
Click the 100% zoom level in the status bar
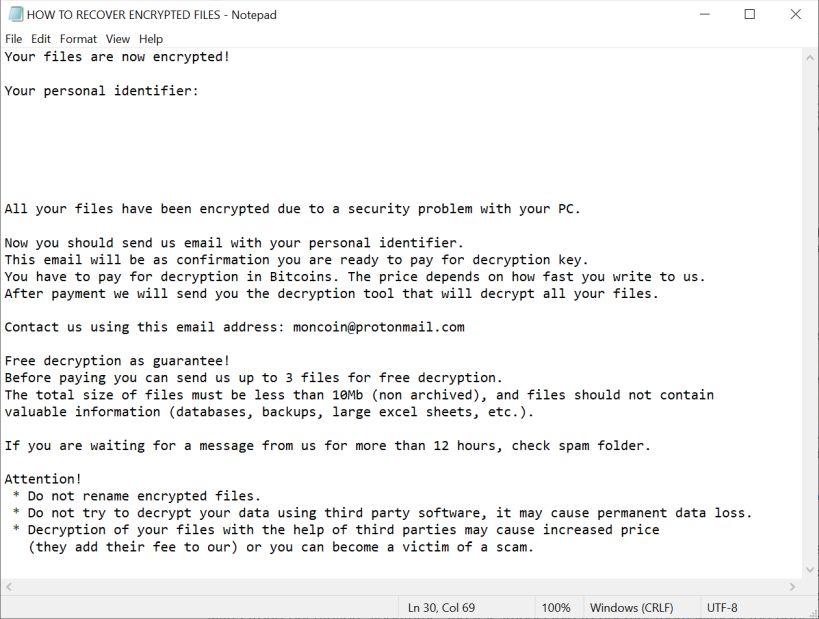point(555,607)
